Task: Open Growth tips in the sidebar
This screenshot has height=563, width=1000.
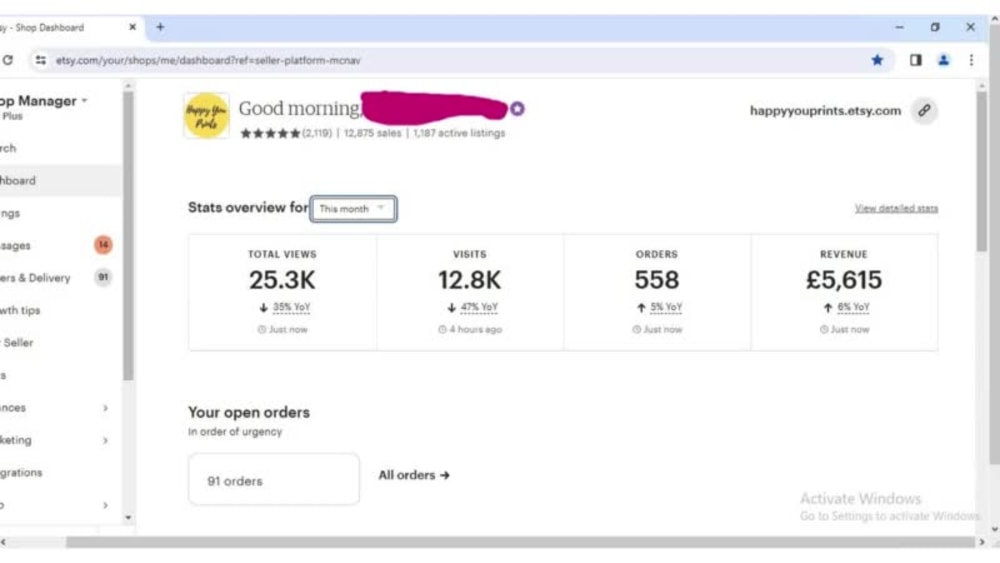Action: [20, 311]
